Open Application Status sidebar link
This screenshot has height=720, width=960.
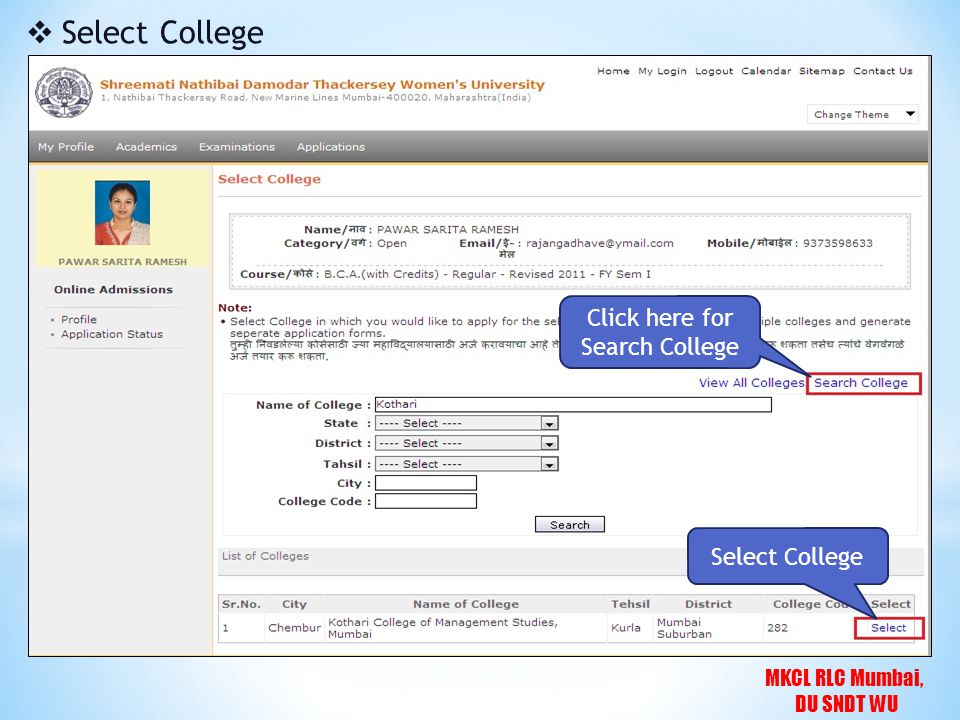point(112,334)
